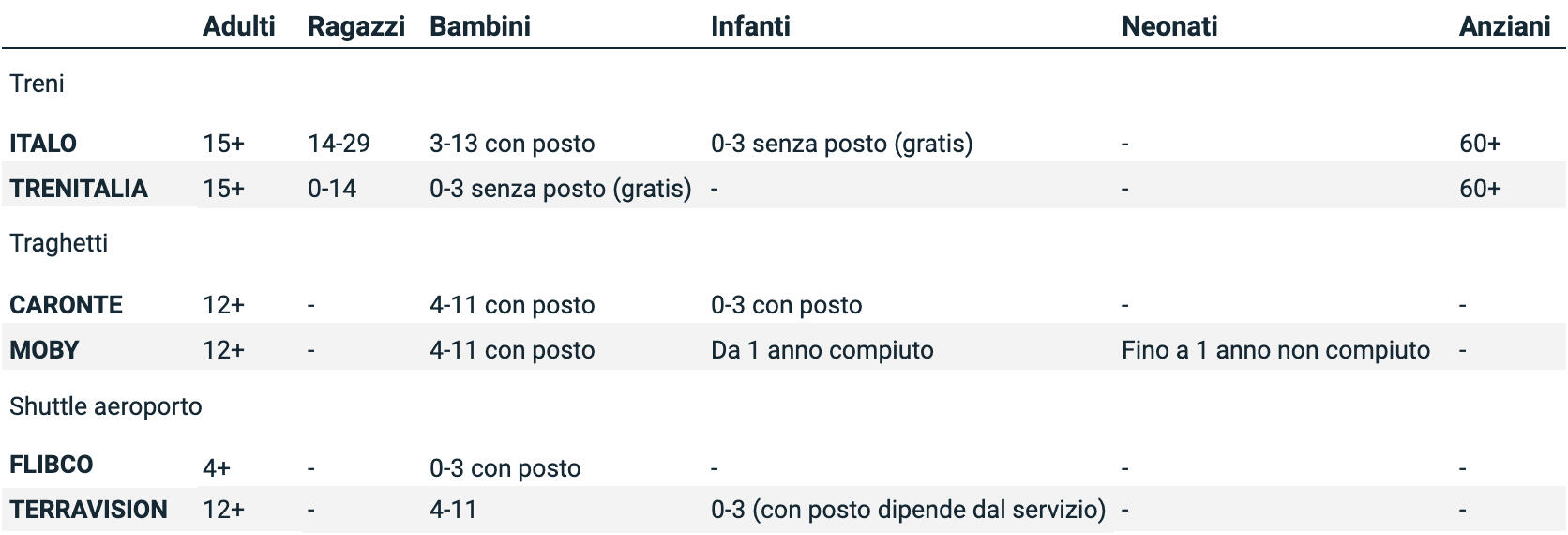Select the Shuttle aeroporto section label
The height and width of the screenshot is (535, 1568).
[x=106, y=406]
